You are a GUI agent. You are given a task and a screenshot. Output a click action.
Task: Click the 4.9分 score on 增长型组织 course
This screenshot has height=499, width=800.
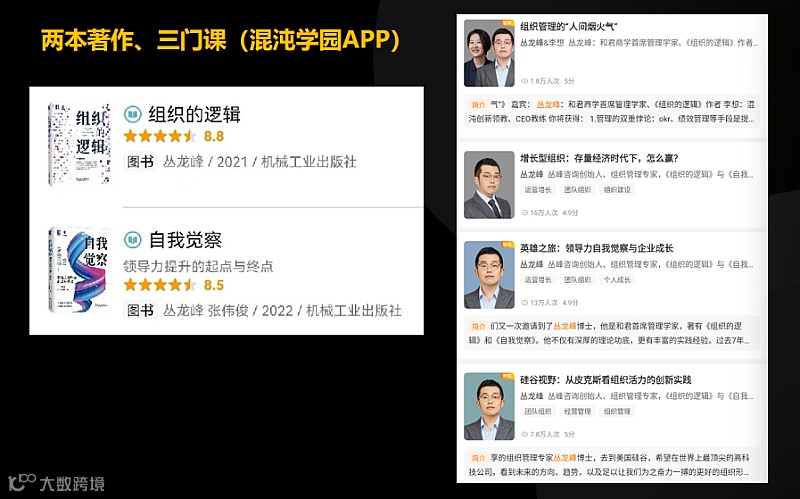[x=570, y=213]
